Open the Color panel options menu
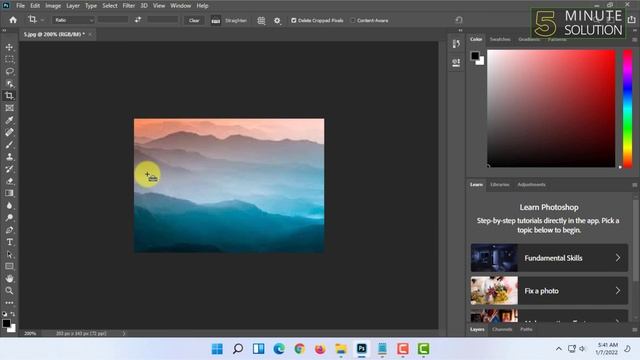This screenshot has height=360, width=640. tap(635, 40)
